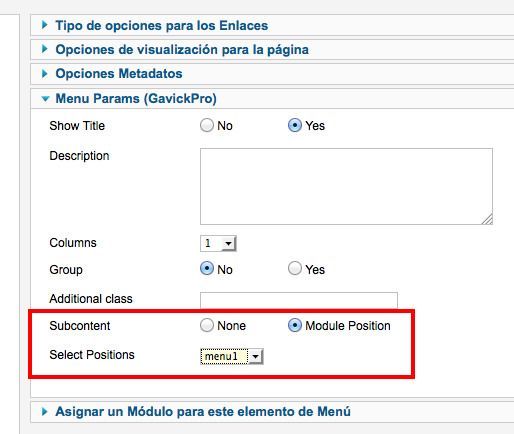Choose Yes for Group option
This screenshot has height=434, width=514.
pyautogui.click(x=295, y=268)
